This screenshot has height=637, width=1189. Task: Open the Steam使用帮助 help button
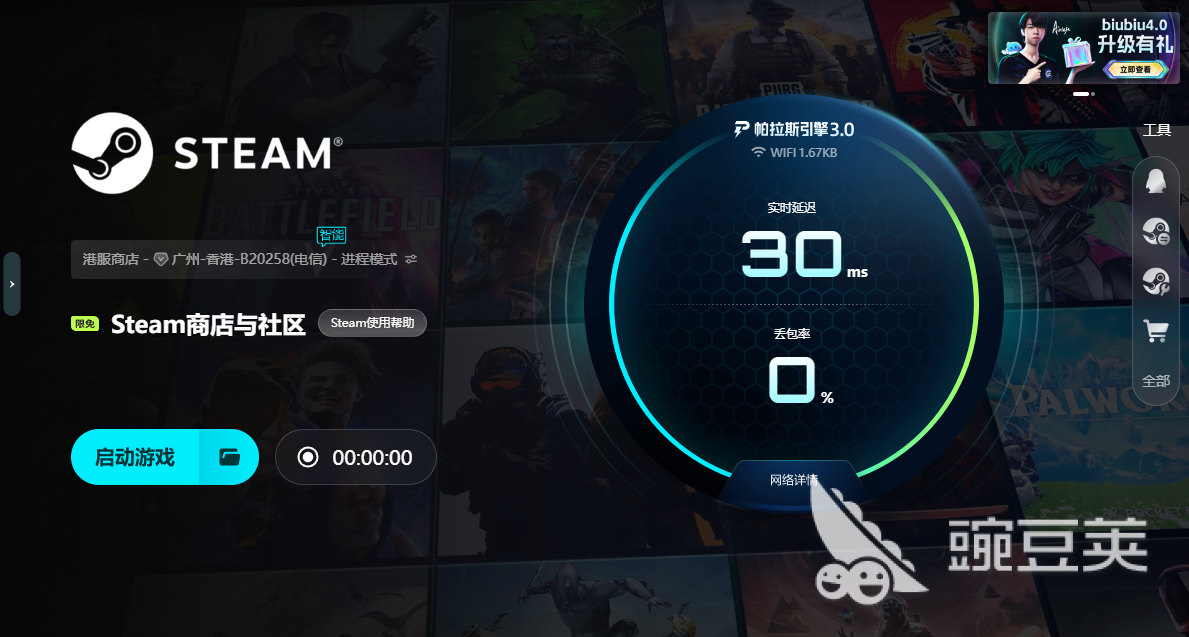(x=372, y=323)
